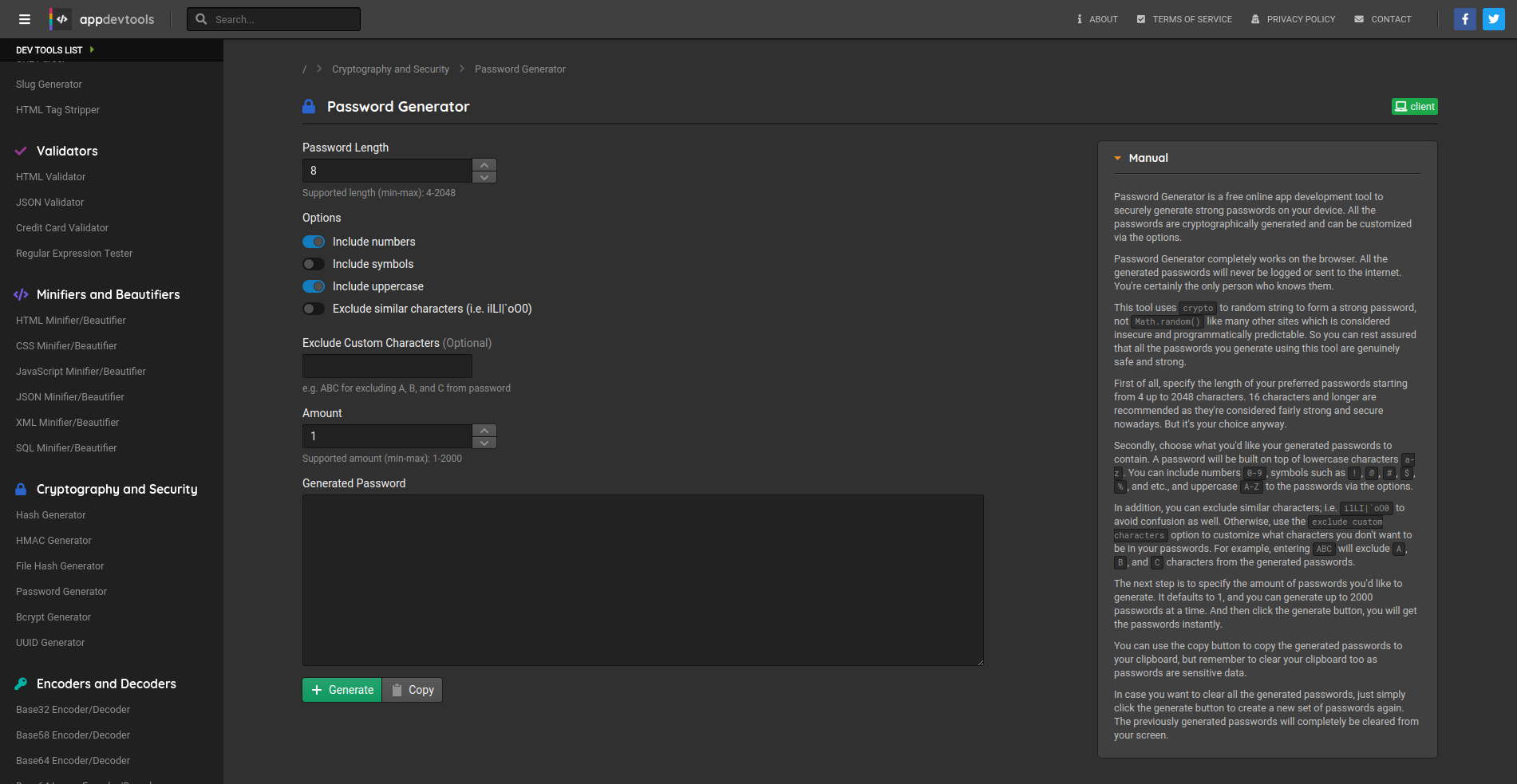This screenshot has width=1517, height=784.
Task: Collapse the Manual panel
Action: 1118,158
